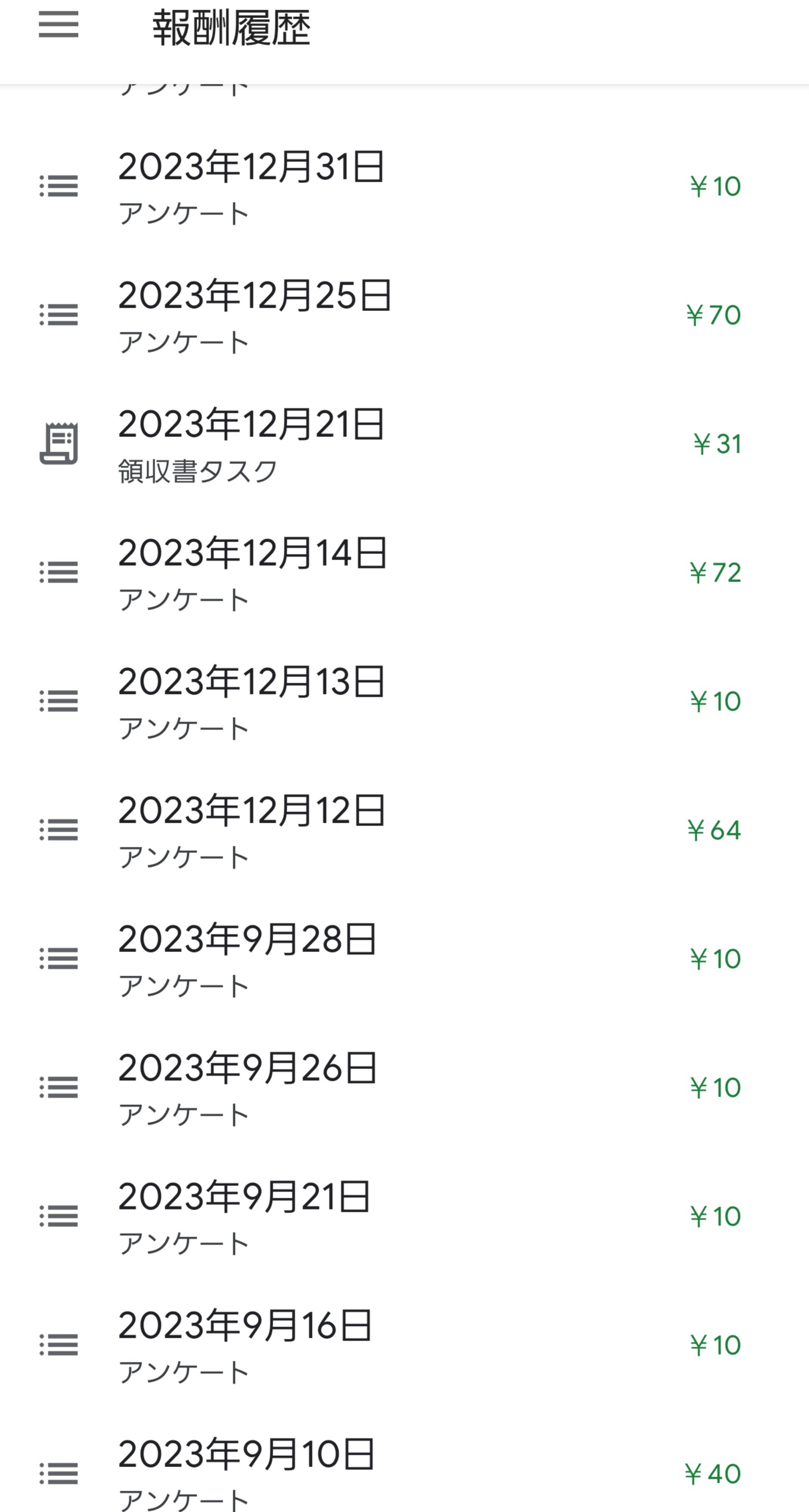Tap survey icon for September 21, 2023
809x1512 pixels.
point(58,1216)
